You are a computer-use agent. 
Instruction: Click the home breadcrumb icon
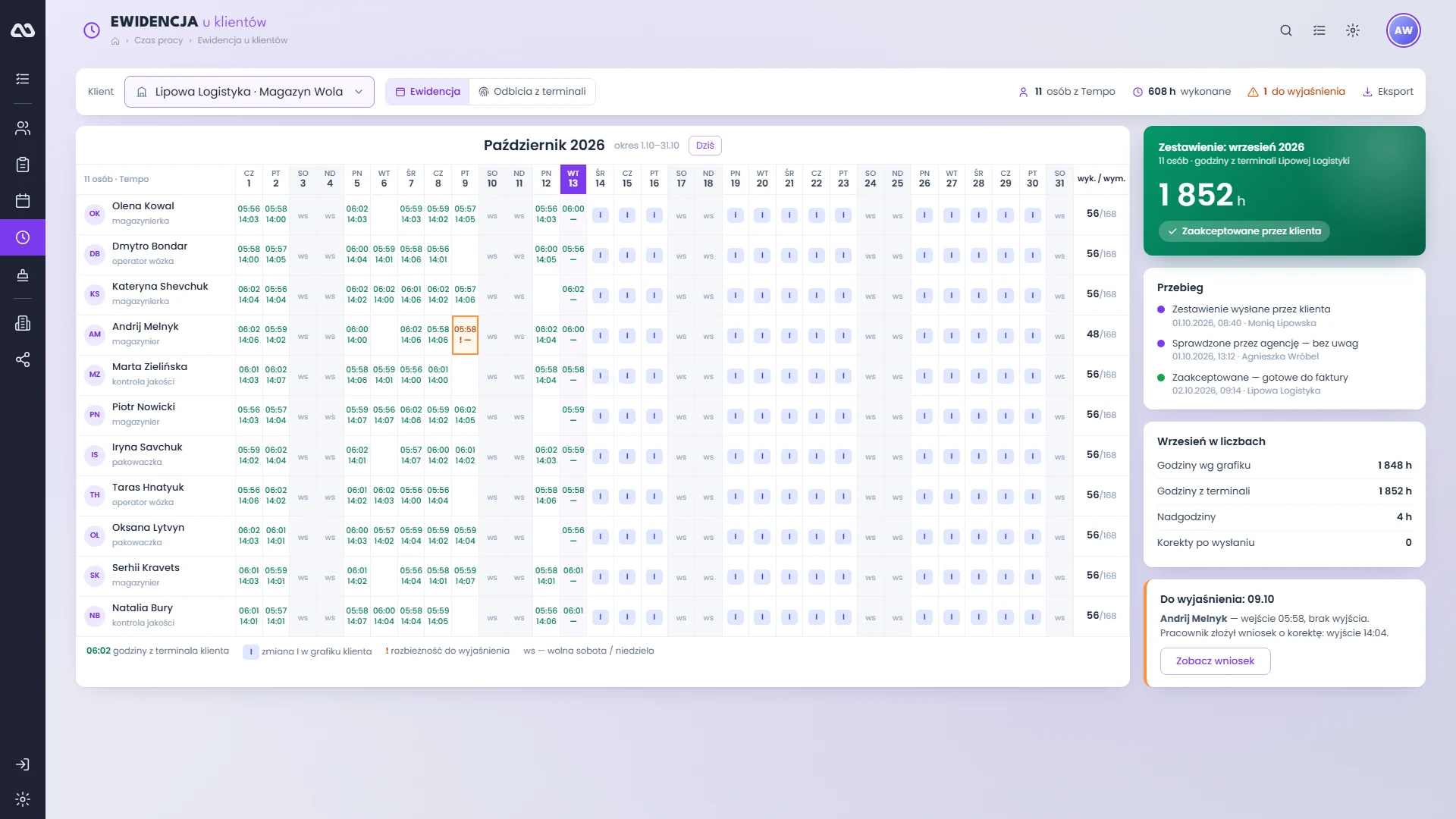(x=115, y=41)
